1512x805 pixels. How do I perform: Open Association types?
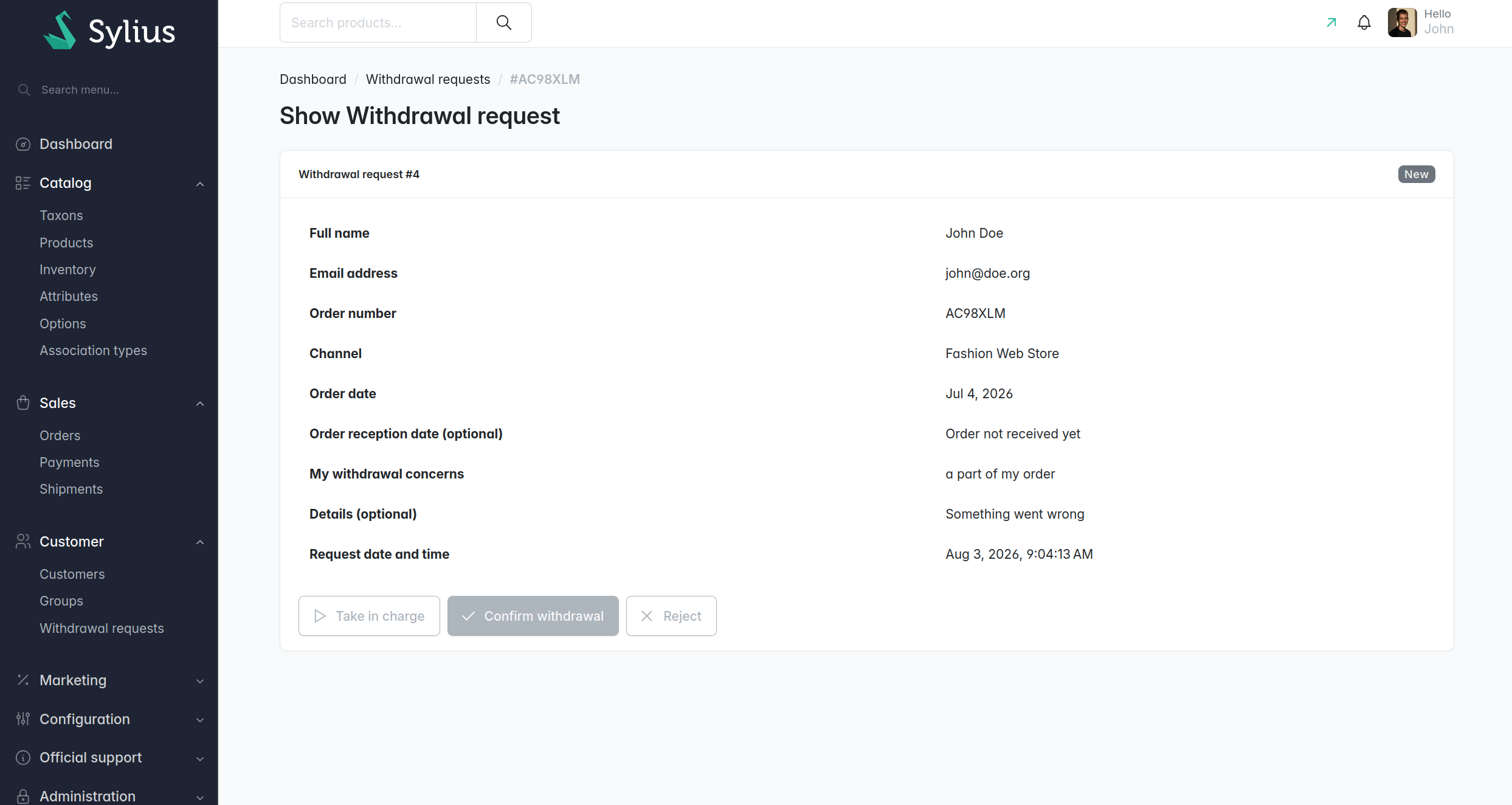pos(94,351)
